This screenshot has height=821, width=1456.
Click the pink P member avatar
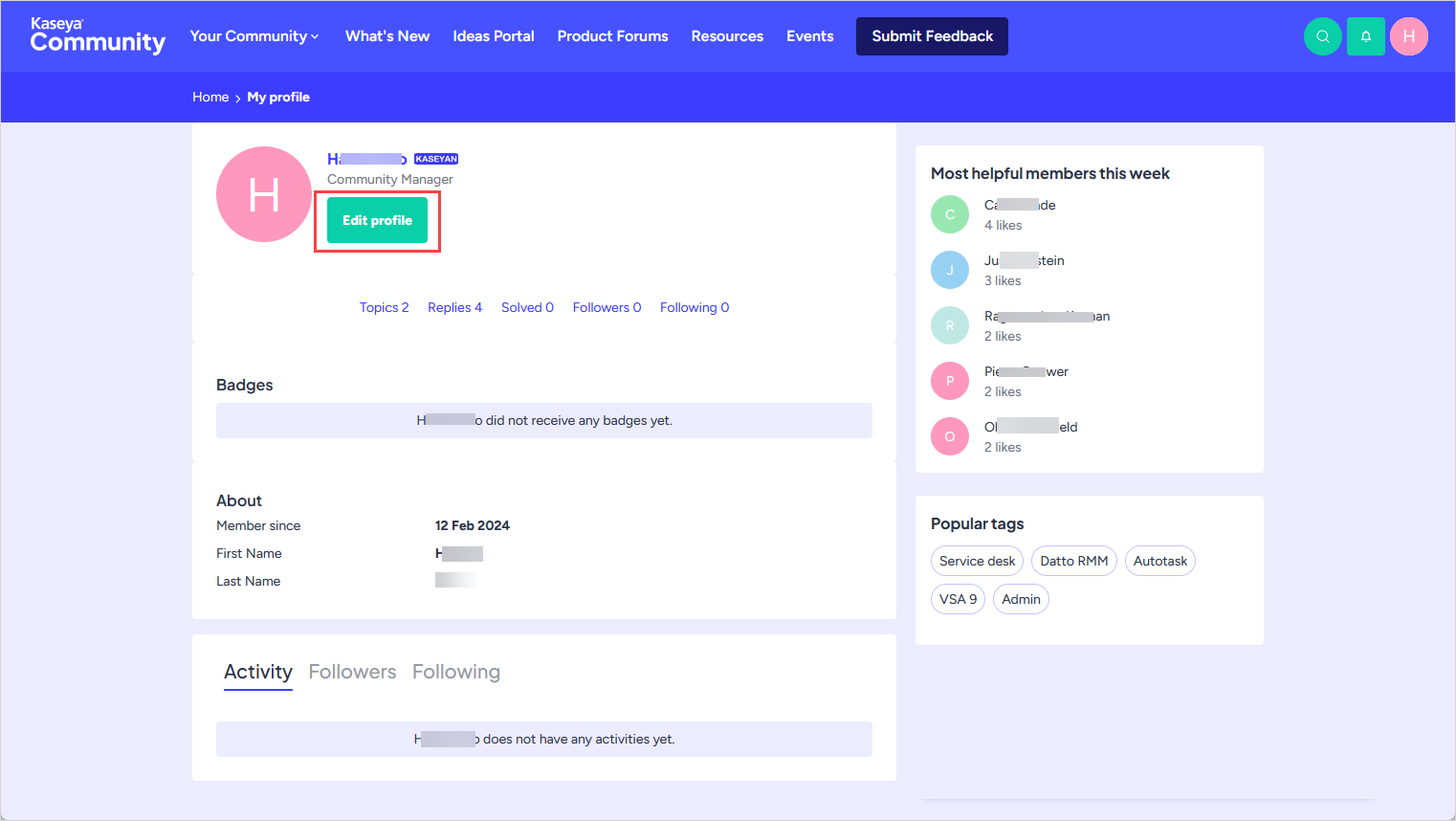tap(949, 381)
